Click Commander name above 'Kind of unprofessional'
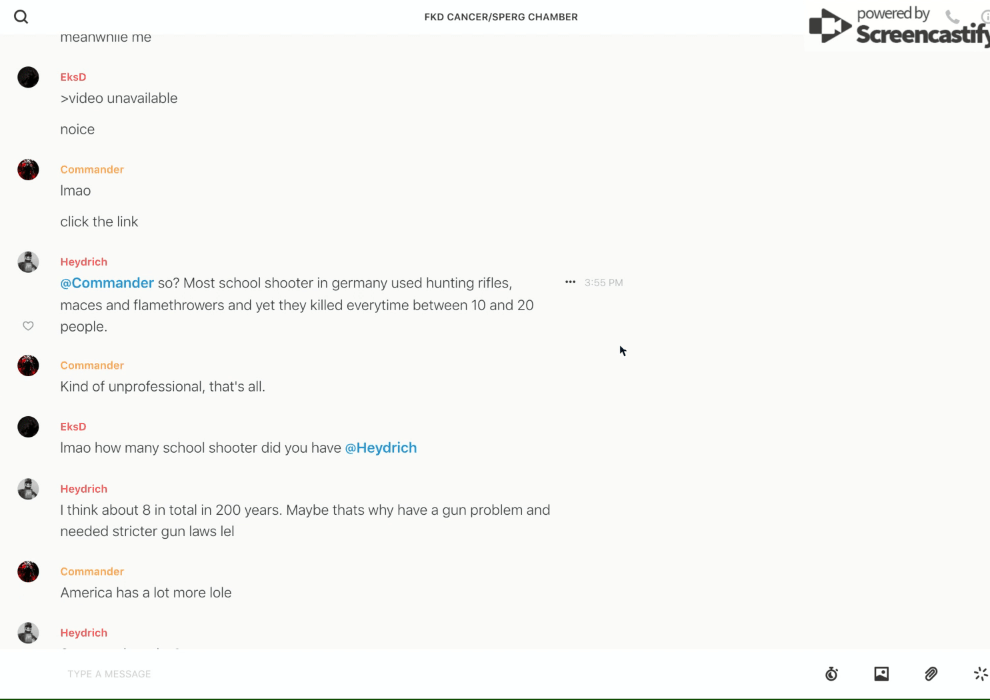The image size is (990, 700). [x=92, y=365]
